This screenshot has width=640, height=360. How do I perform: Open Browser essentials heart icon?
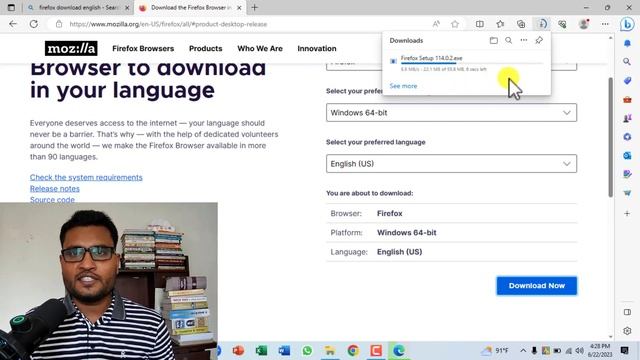tap(562, 24)
